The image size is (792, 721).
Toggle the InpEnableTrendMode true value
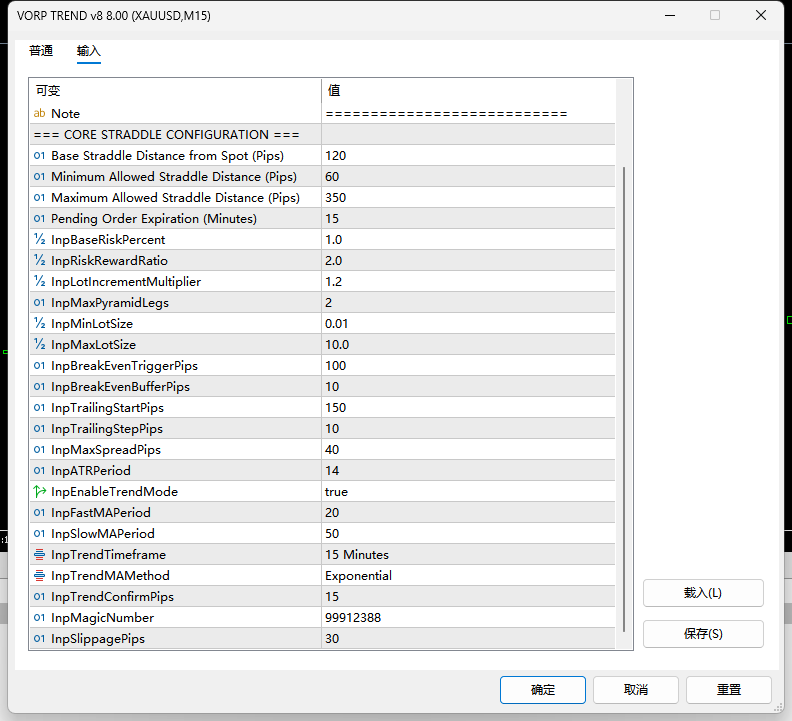pyautogui.click(x=468, y=492)
